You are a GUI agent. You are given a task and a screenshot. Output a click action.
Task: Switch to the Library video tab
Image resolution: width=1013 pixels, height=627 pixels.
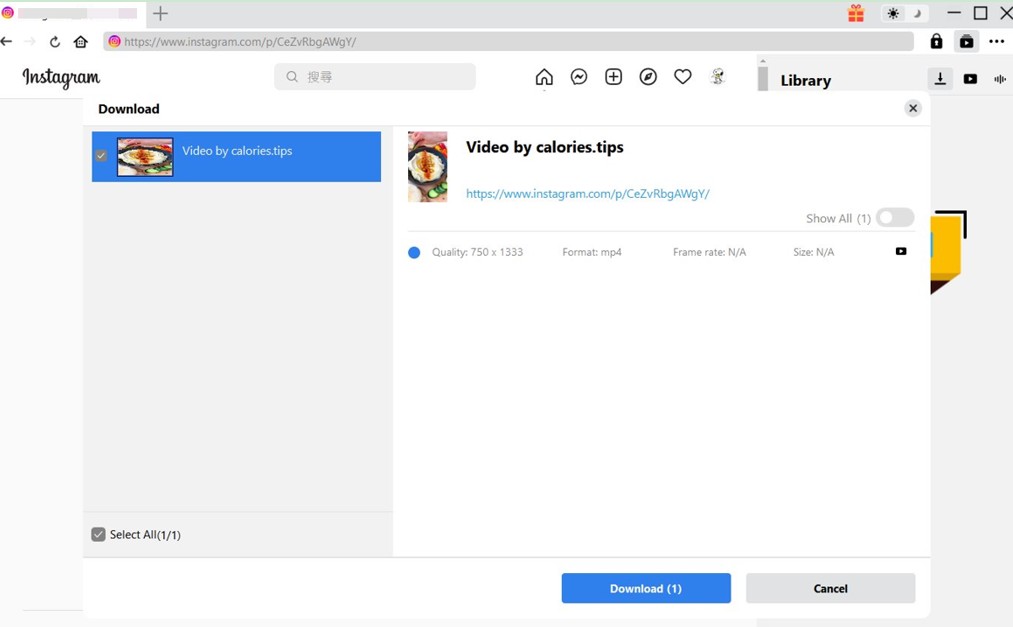tap(970, 79)
